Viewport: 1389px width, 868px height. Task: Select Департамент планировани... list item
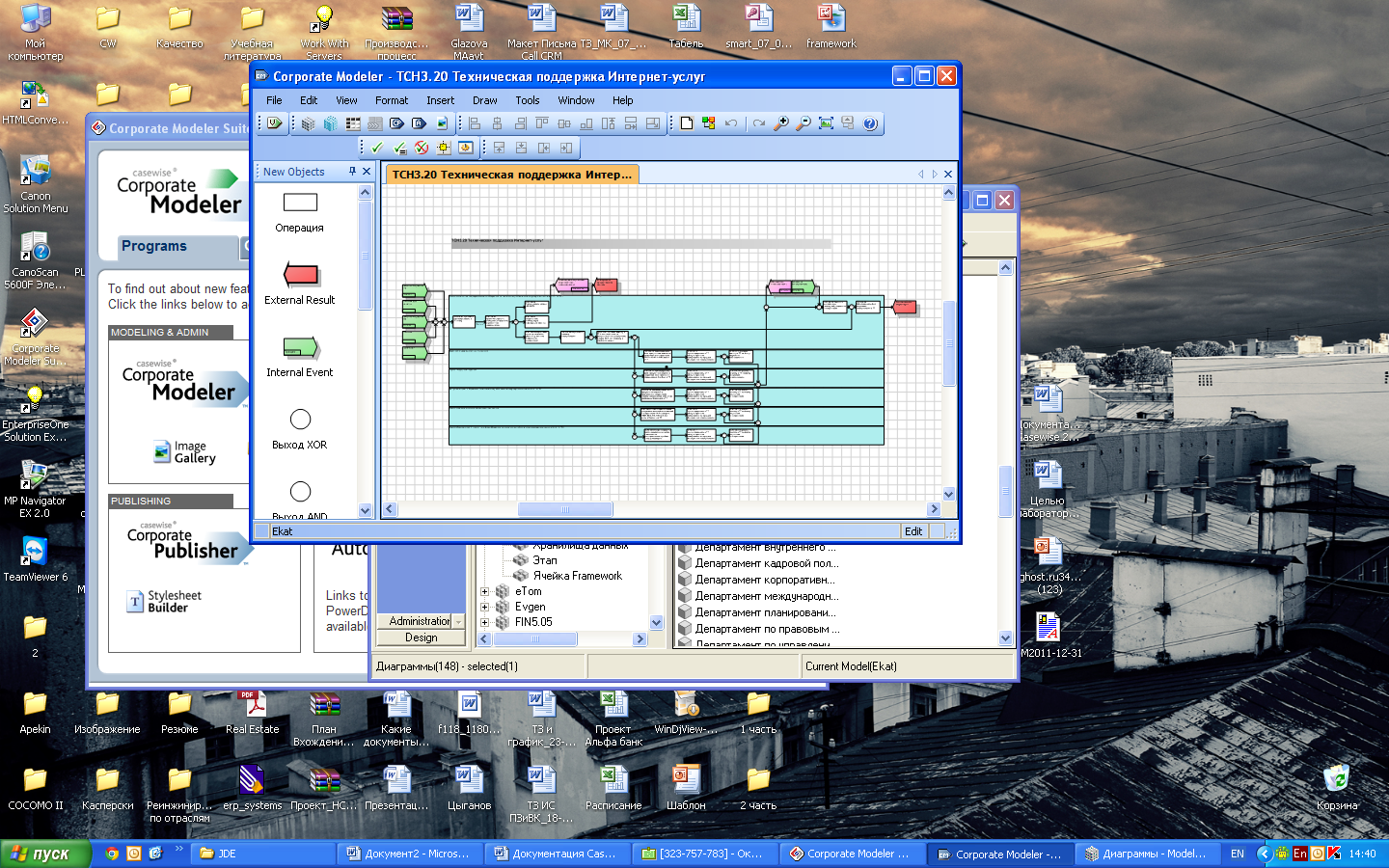765,612
